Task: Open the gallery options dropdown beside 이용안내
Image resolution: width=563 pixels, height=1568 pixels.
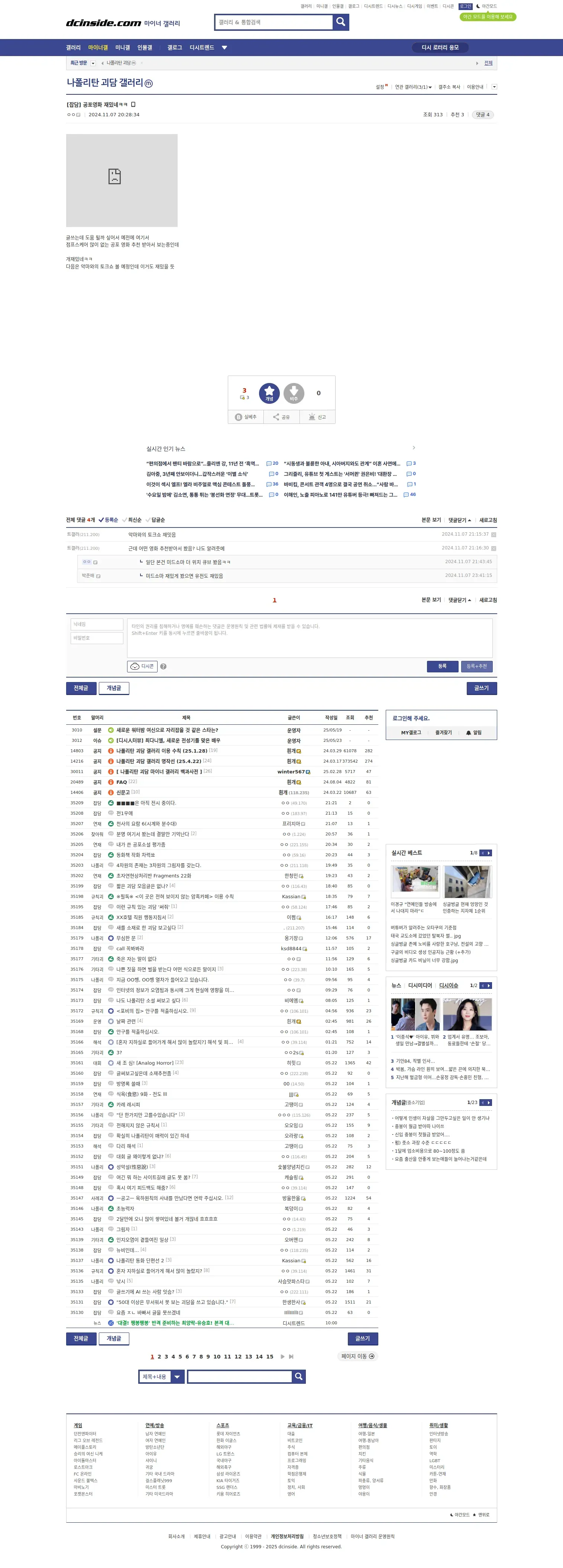Action: click(494, 87)
